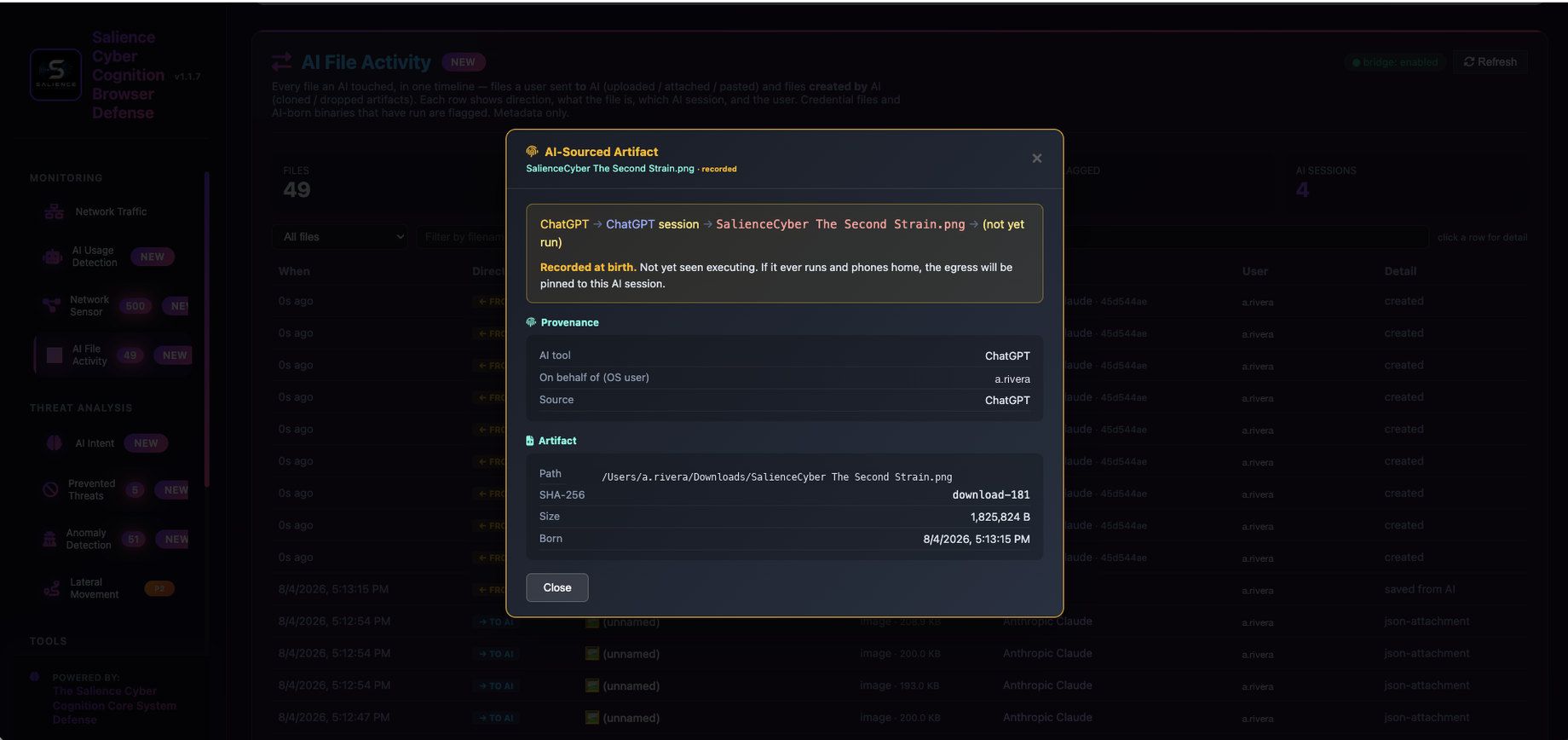1568x740 pixels.
Task: Click the Salience Cyber logo
Action: coord(56,74)
